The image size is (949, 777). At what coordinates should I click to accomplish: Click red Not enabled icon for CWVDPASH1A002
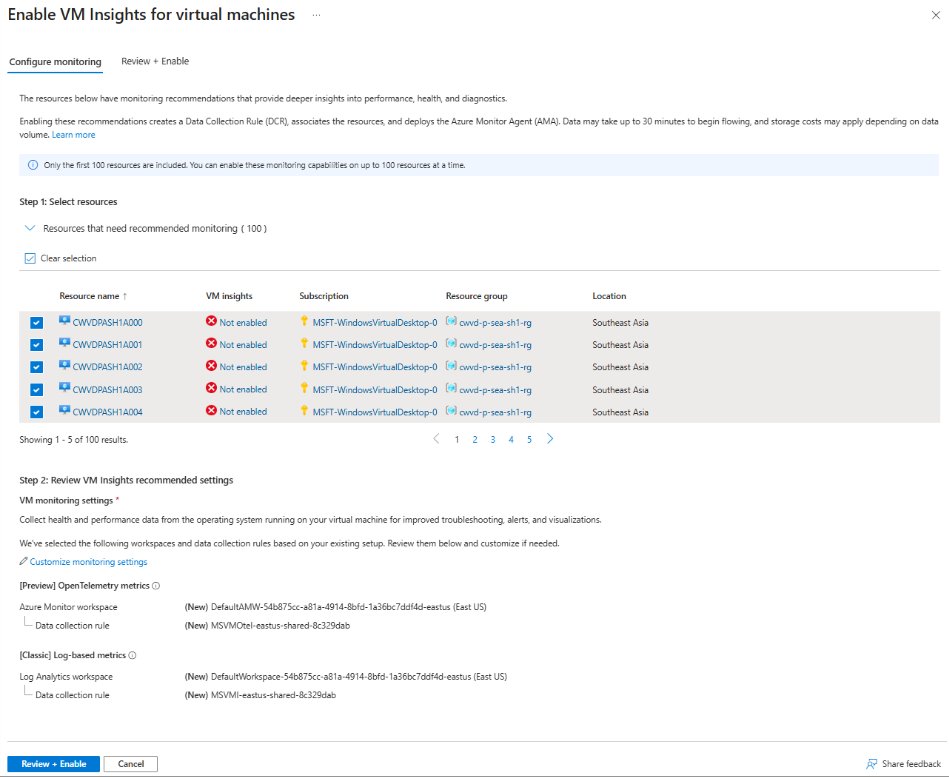[211, 366]
